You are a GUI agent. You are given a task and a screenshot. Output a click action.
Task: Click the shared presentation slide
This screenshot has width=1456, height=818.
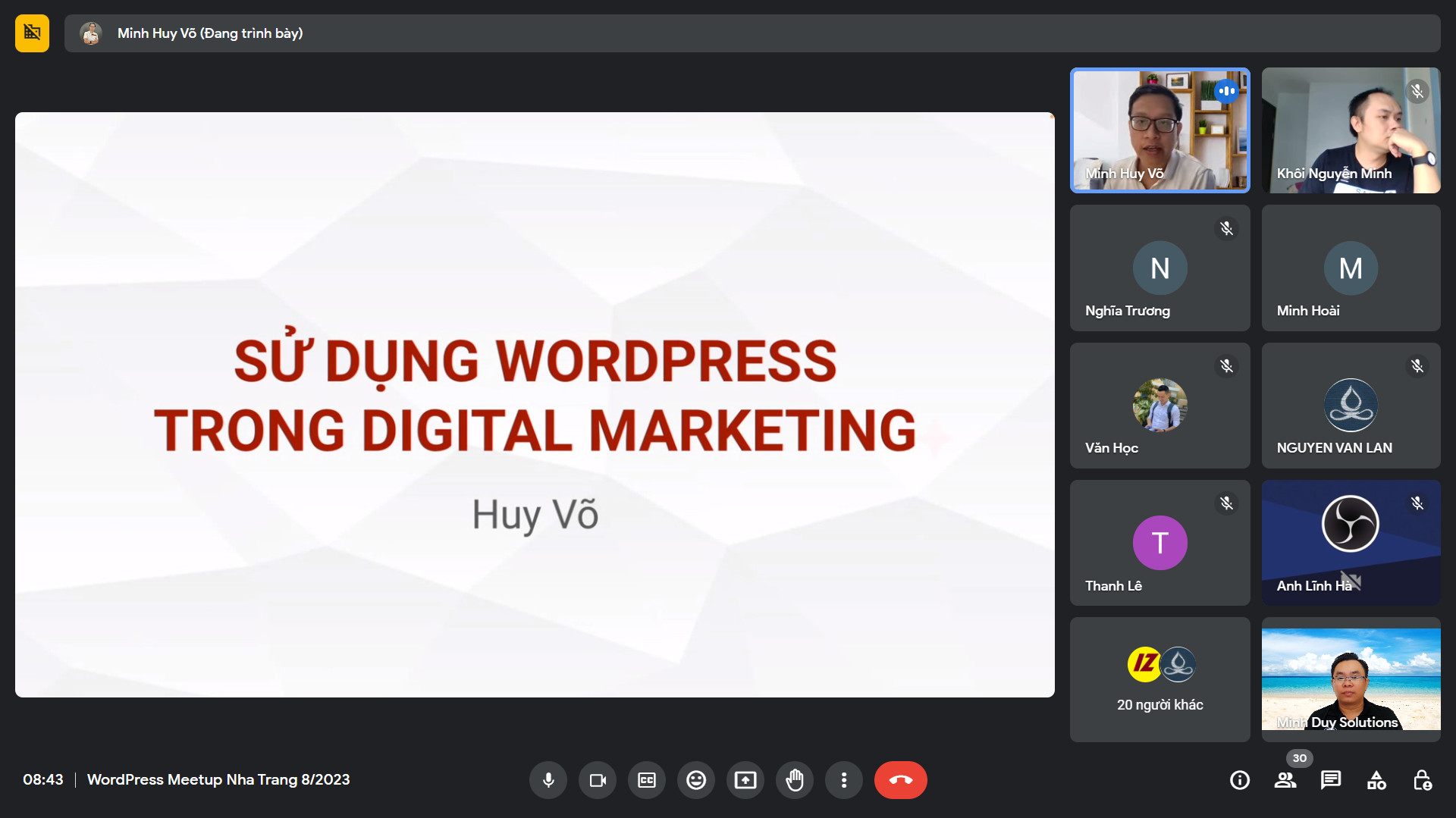pyautogui.click(x=535, y=405)
